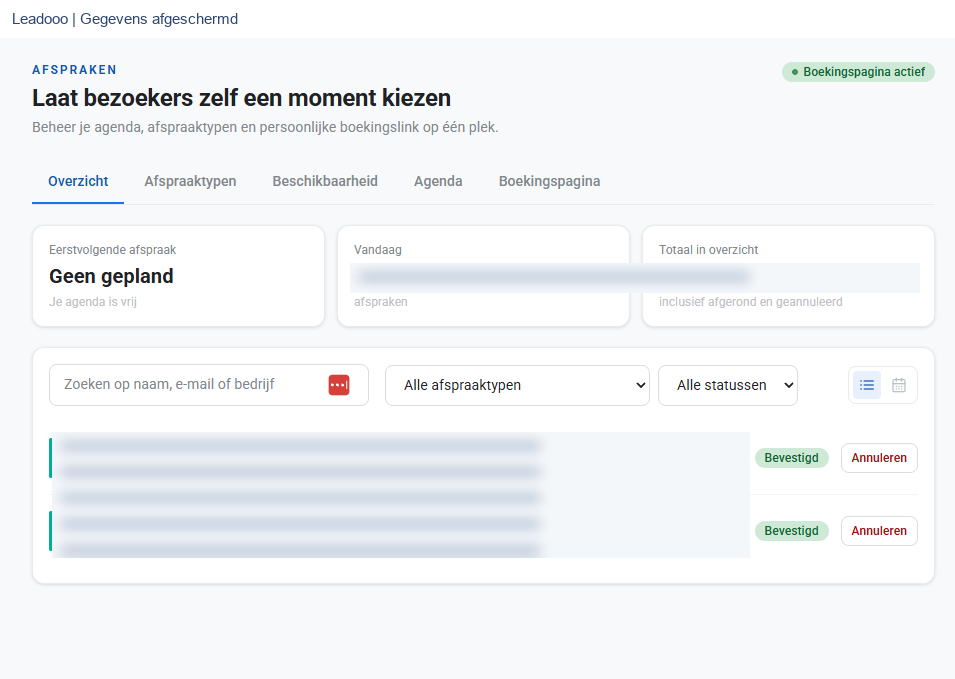
Task: Click the inclusief afgerond en geannuleerd text
Action: tap(750, 302)
